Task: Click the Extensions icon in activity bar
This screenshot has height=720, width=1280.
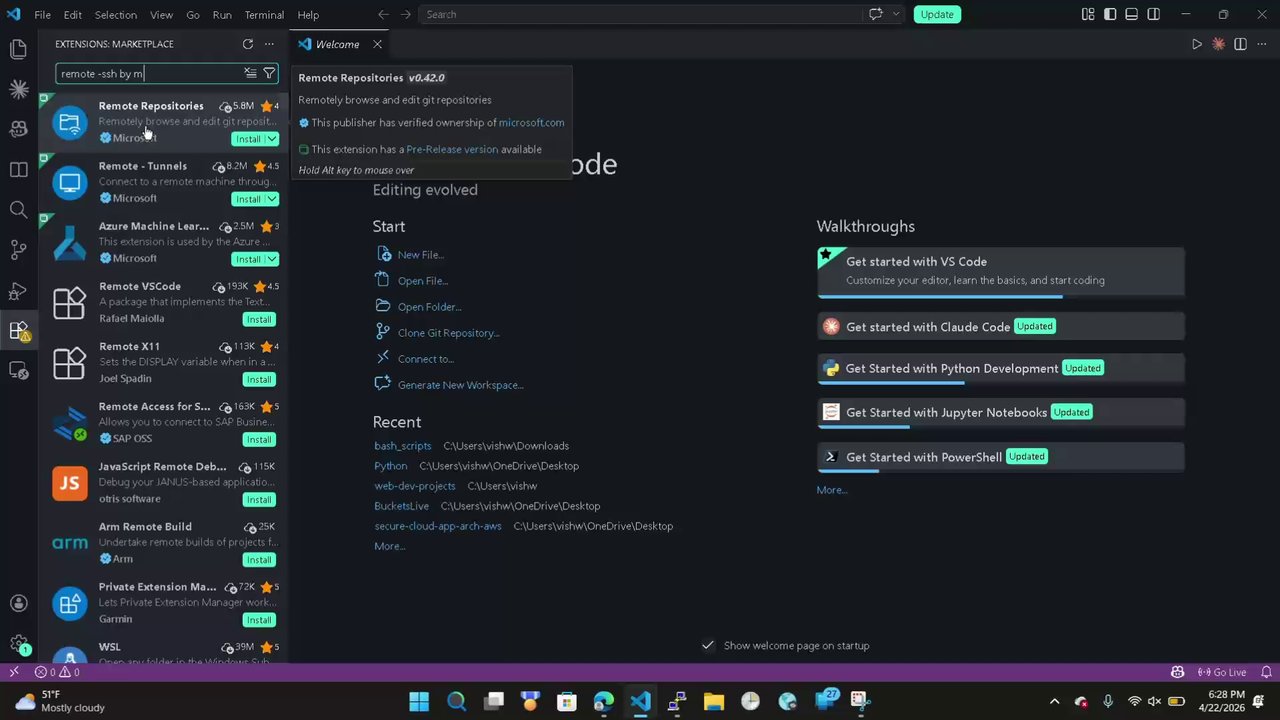Action: 18,330
